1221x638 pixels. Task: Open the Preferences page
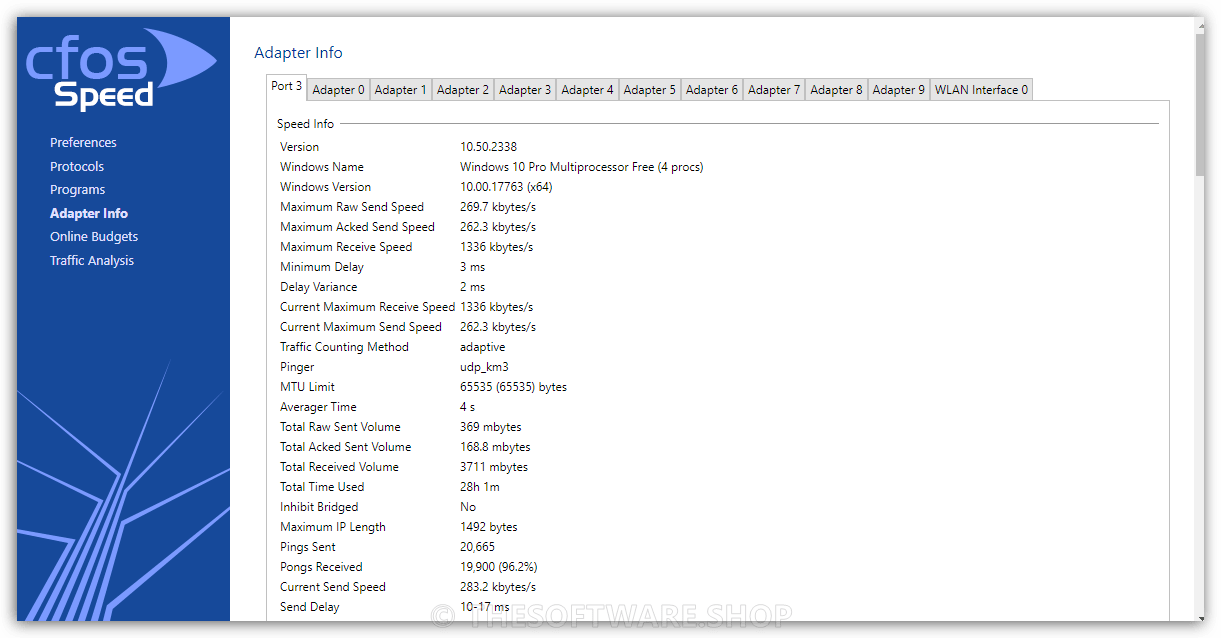83,143
